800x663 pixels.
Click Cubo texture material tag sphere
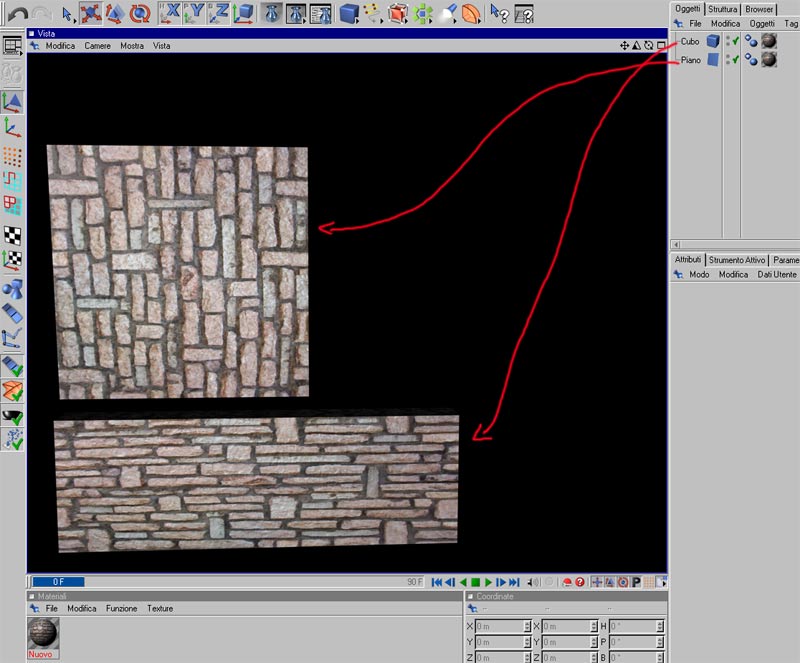(x=769, y=41)
